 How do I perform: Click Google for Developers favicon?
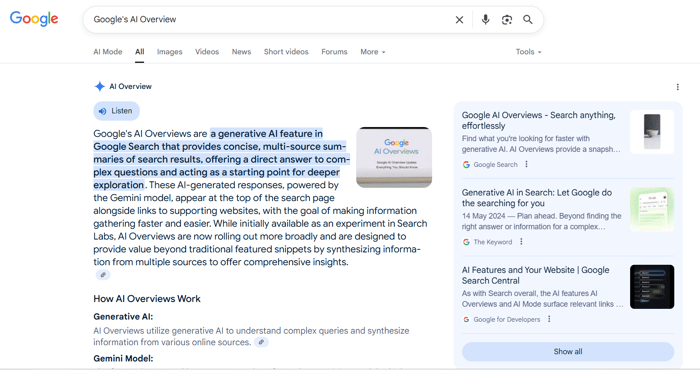pyautogui.click(x=466, y=320)
